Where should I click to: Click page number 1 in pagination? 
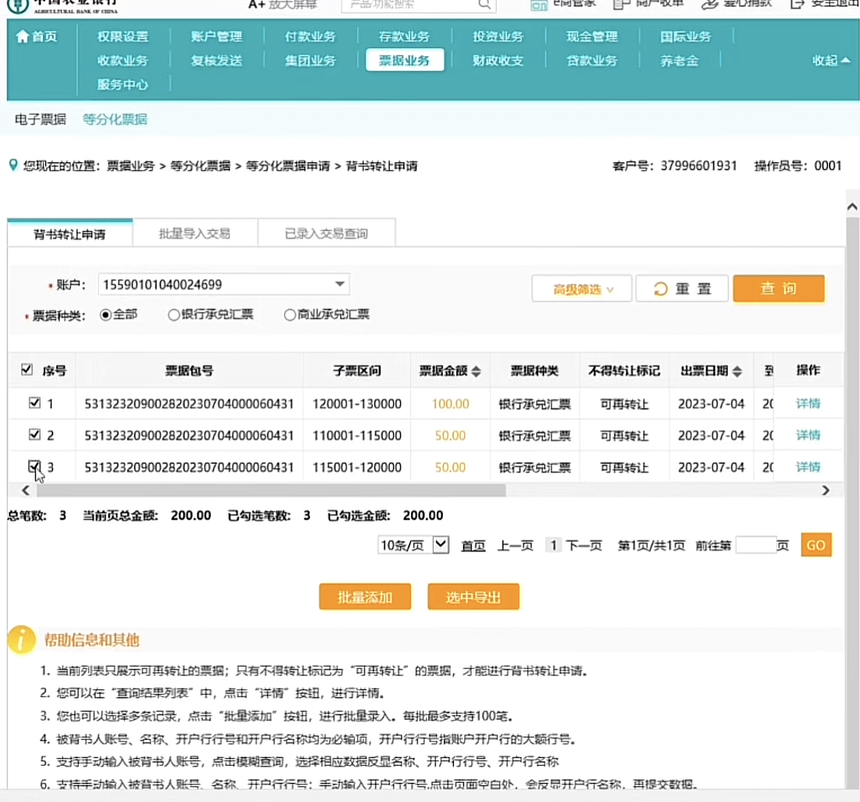coord(553,545)
